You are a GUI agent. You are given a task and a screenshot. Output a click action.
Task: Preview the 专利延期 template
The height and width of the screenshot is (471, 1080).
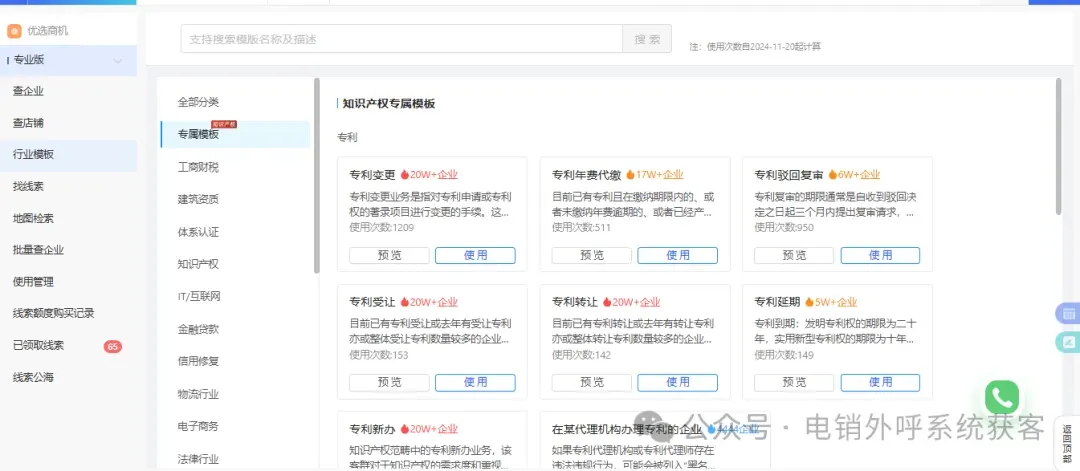point(794,383)
